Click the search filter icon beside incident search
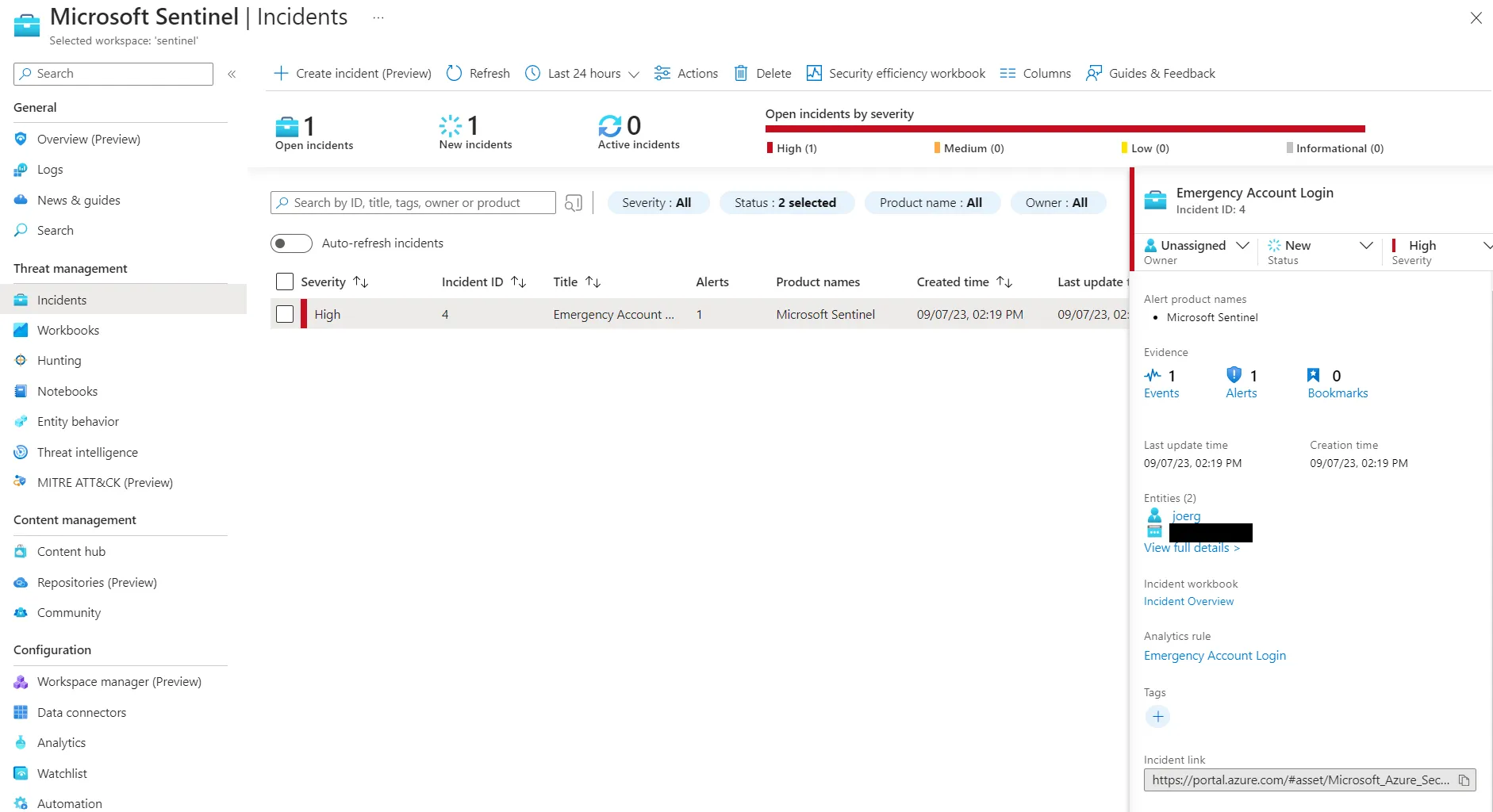The width and height of the screenshot is (1493, 812). coord(574,203)
